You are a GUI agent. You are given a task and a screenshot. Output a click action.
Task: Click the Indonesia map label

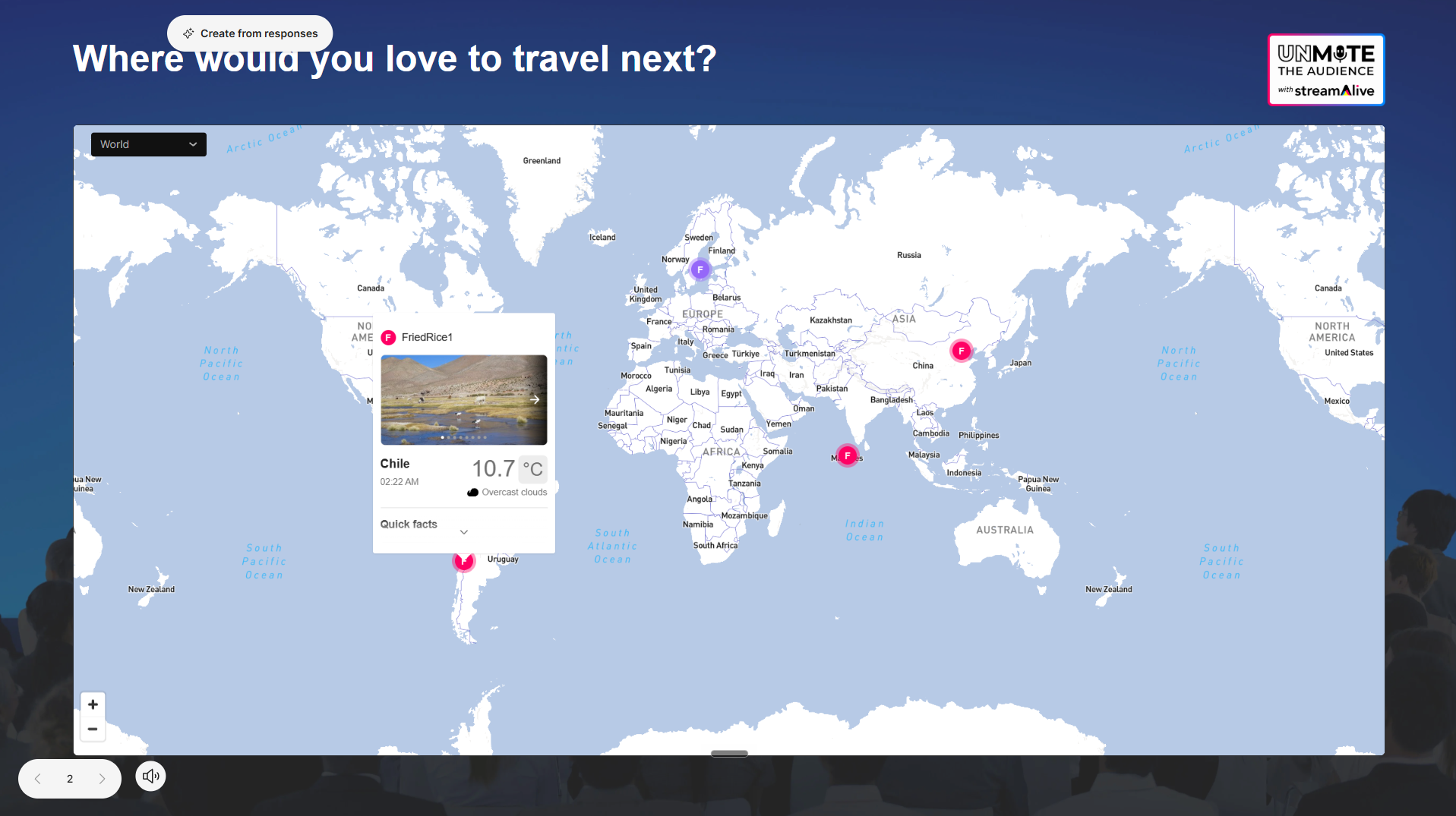point(964,473)
